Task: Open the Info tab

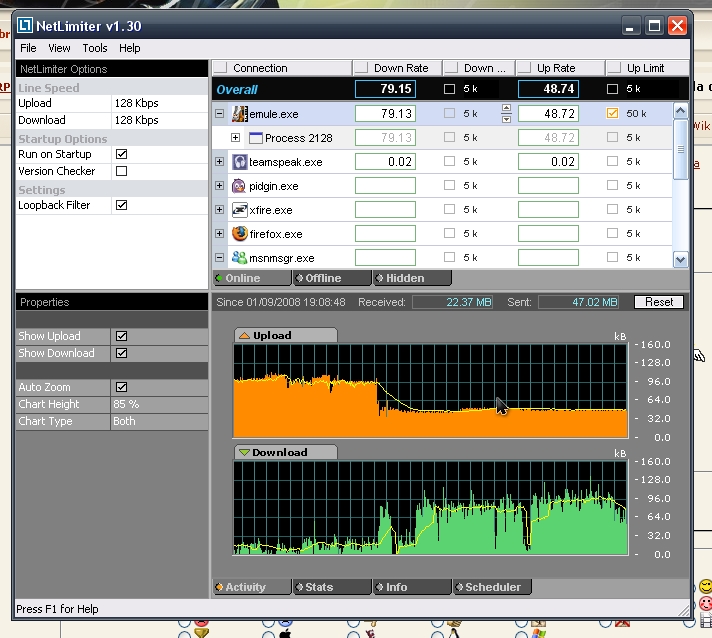Action: click(412, 587)
